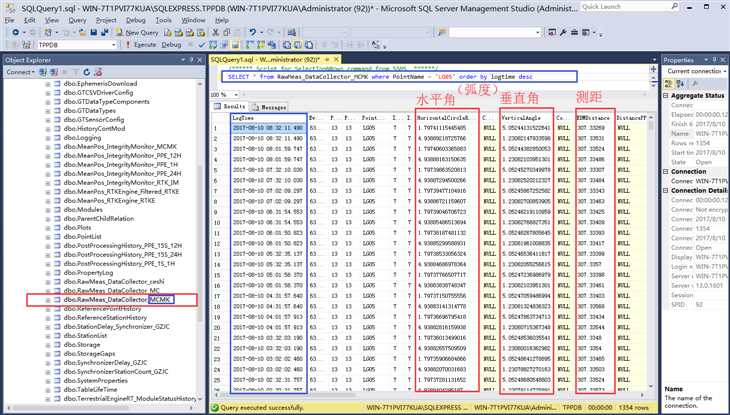
Task: Select the Results to Grid icon
Action: [x=298, y=45]
